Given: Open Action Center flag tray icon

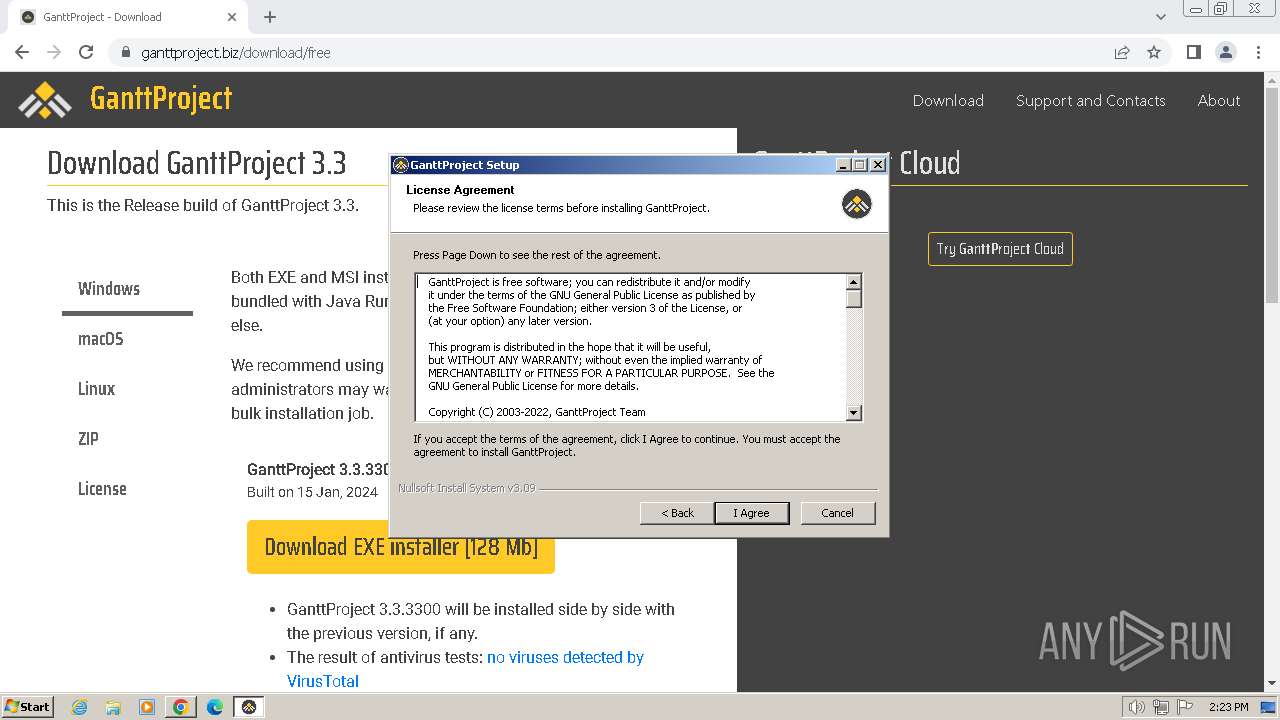Looking at the screenshot, I should [1185, 707].
